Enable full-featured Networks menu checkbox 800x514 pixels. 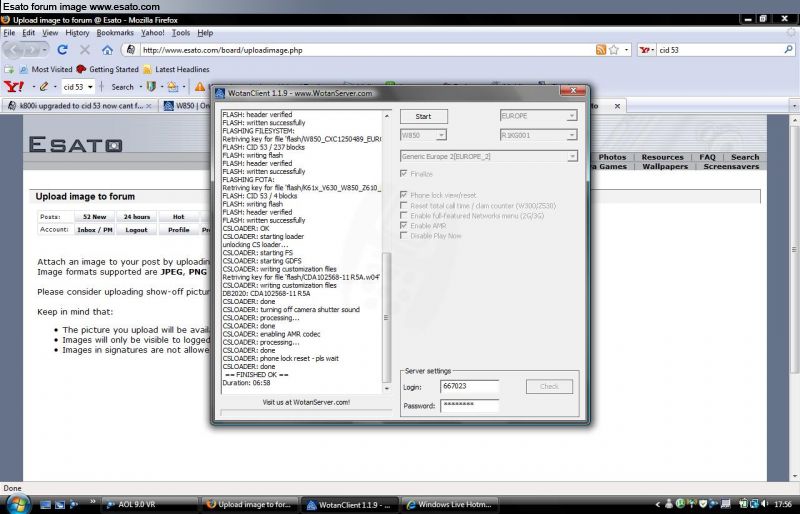click(x=404, y=215)
